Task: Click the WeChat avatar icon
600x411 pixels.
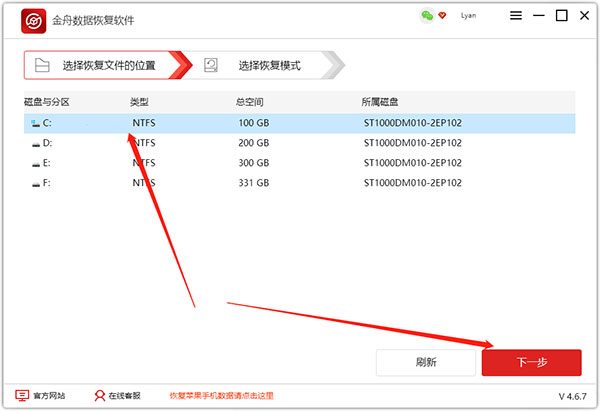Action: [x=427, y=16]
